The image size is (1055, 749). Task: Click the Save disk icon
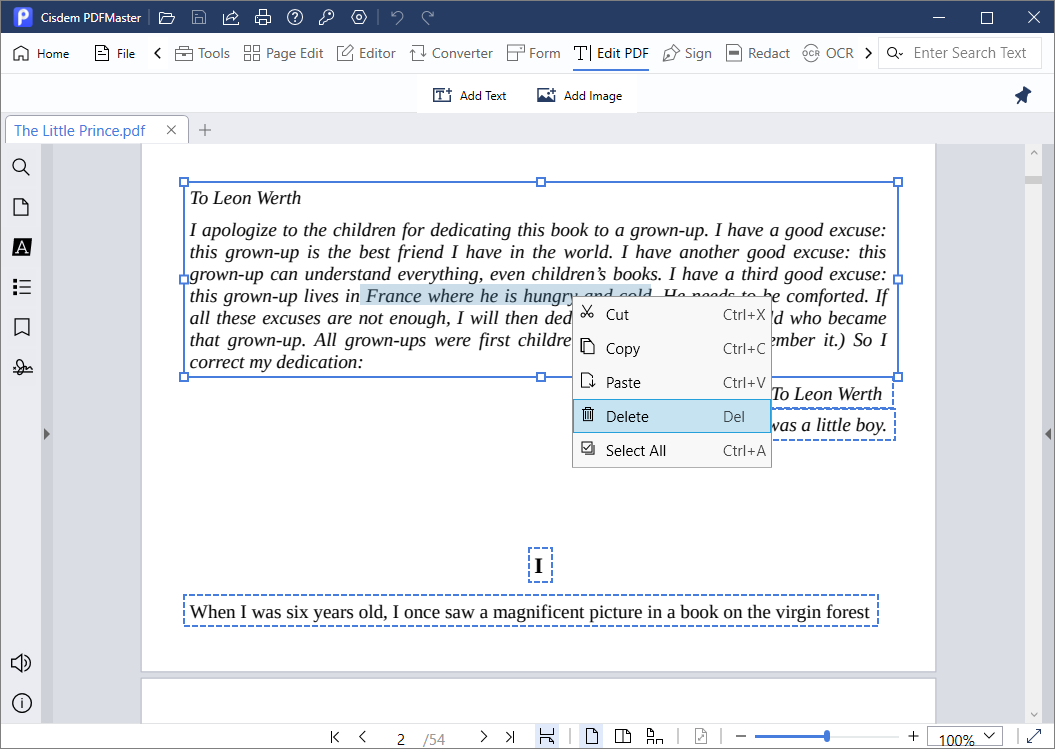click(198, 17)
